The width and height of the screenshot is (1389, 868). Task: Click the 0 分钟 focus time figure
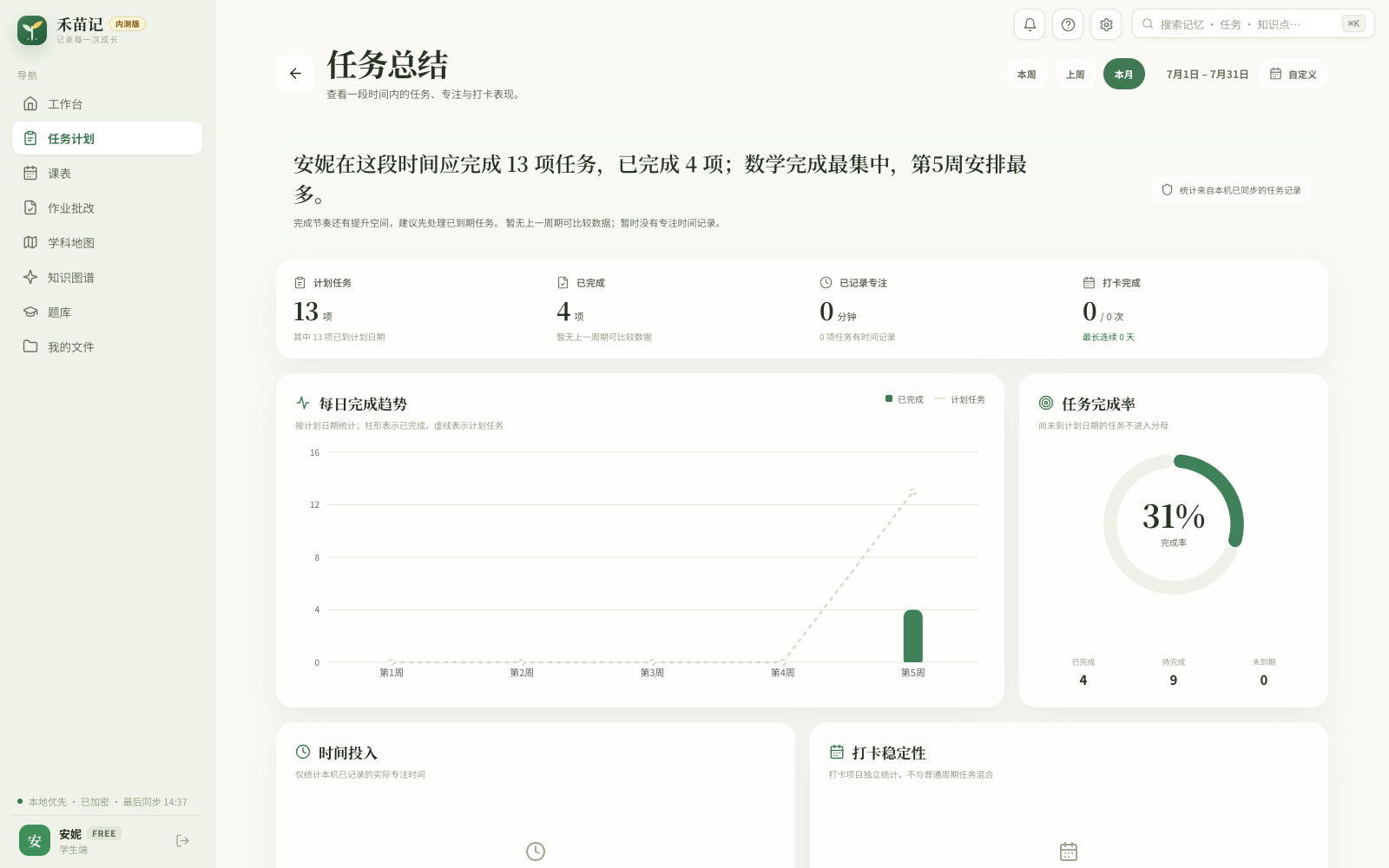[838, 312]
